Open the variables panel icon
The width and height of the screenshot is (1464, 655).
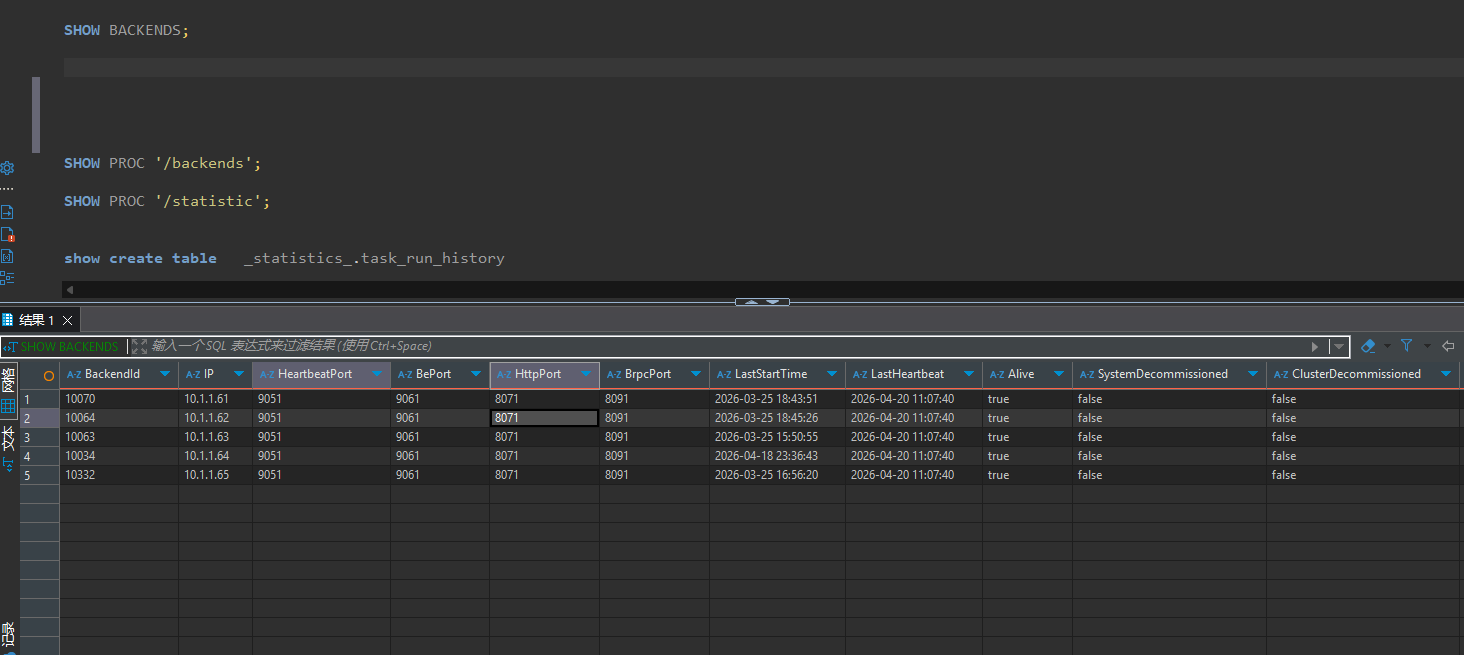coord(7,257)
